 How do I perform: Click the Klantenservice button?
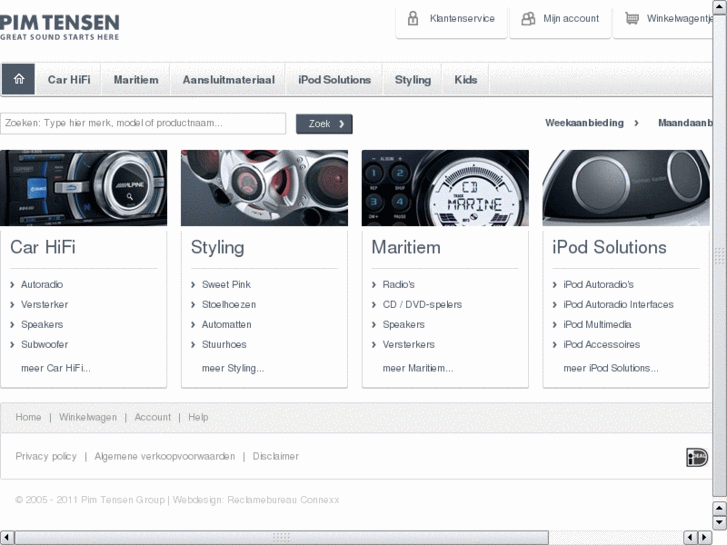[451, 22]
